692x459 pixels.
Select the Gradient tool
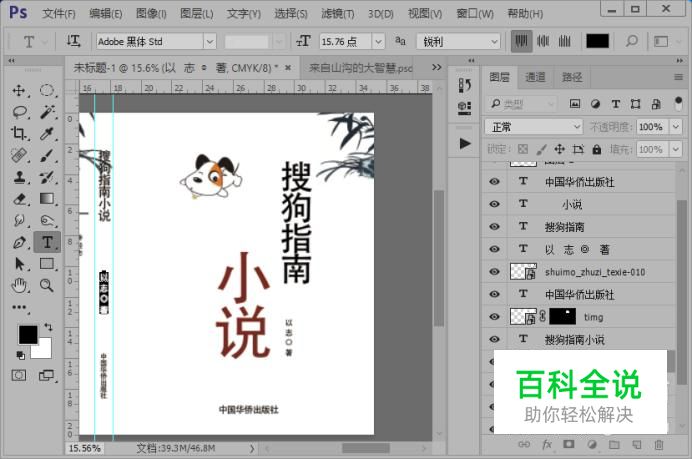coord(47,199)
